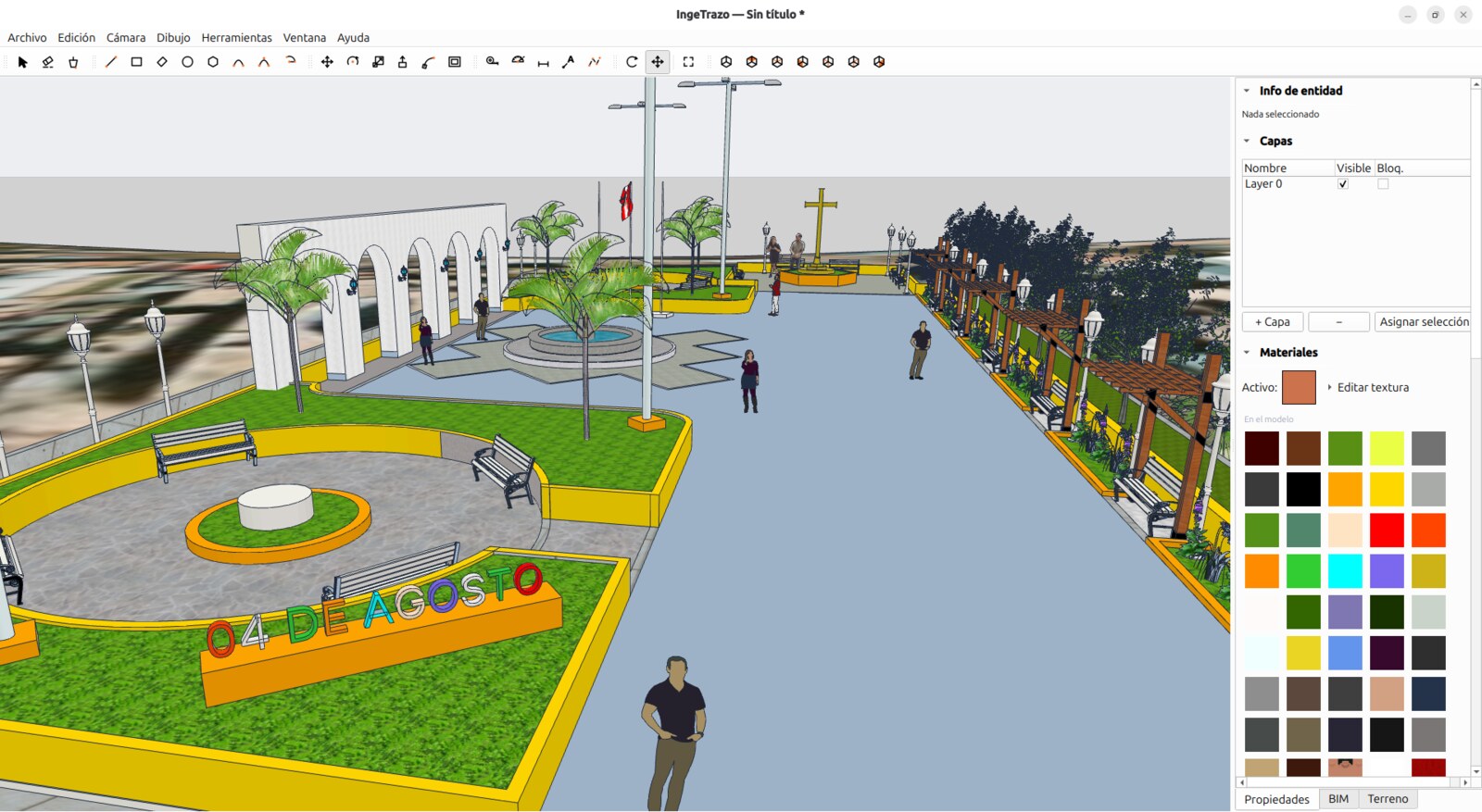
Task: Click the minus remove layer button
Action: point(1339,322)
